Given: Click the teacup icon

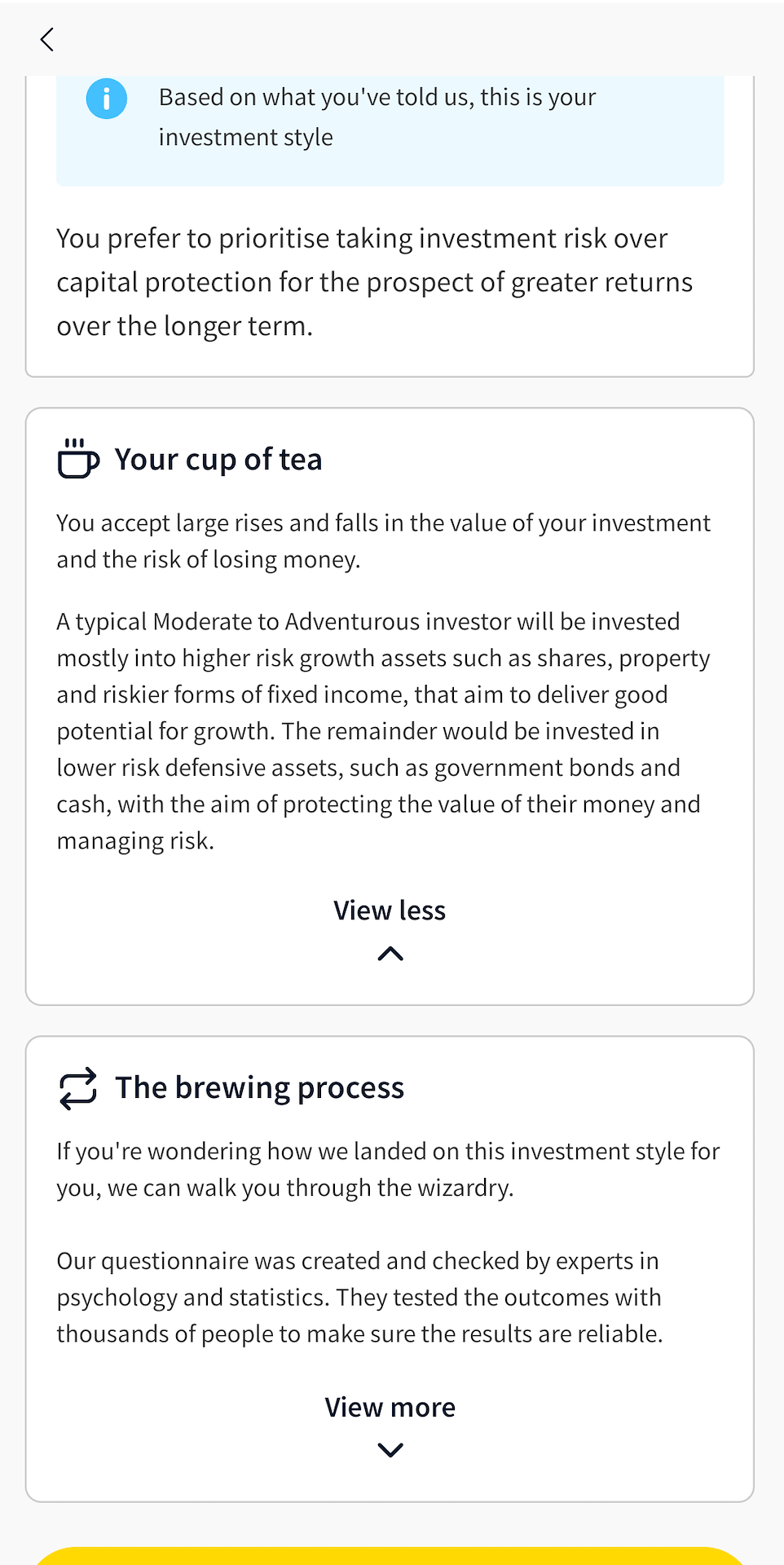Looking at the screenshot, I should [x=78, y=458].
